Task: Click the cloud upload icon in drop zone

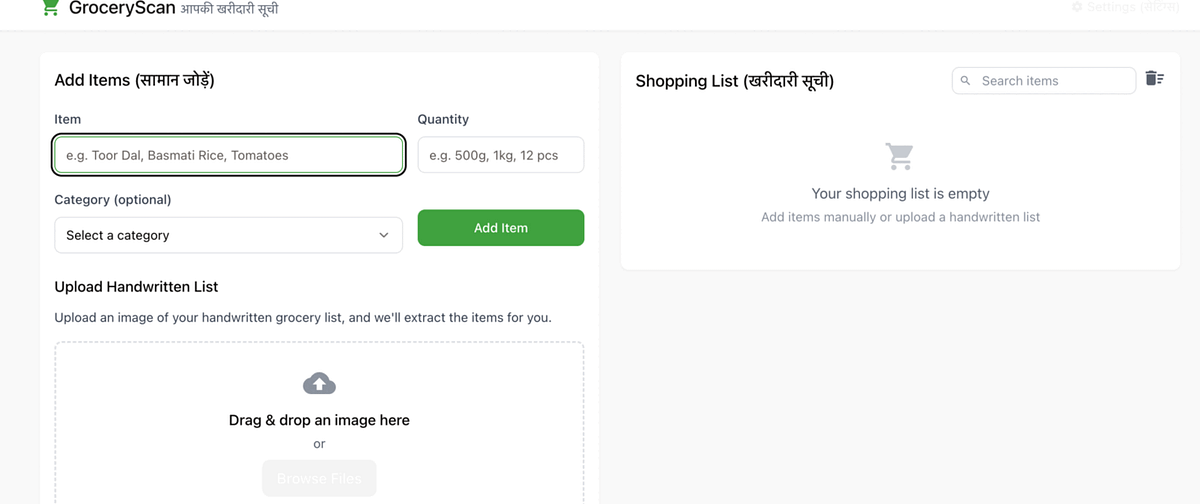Action: pos(319,383)
